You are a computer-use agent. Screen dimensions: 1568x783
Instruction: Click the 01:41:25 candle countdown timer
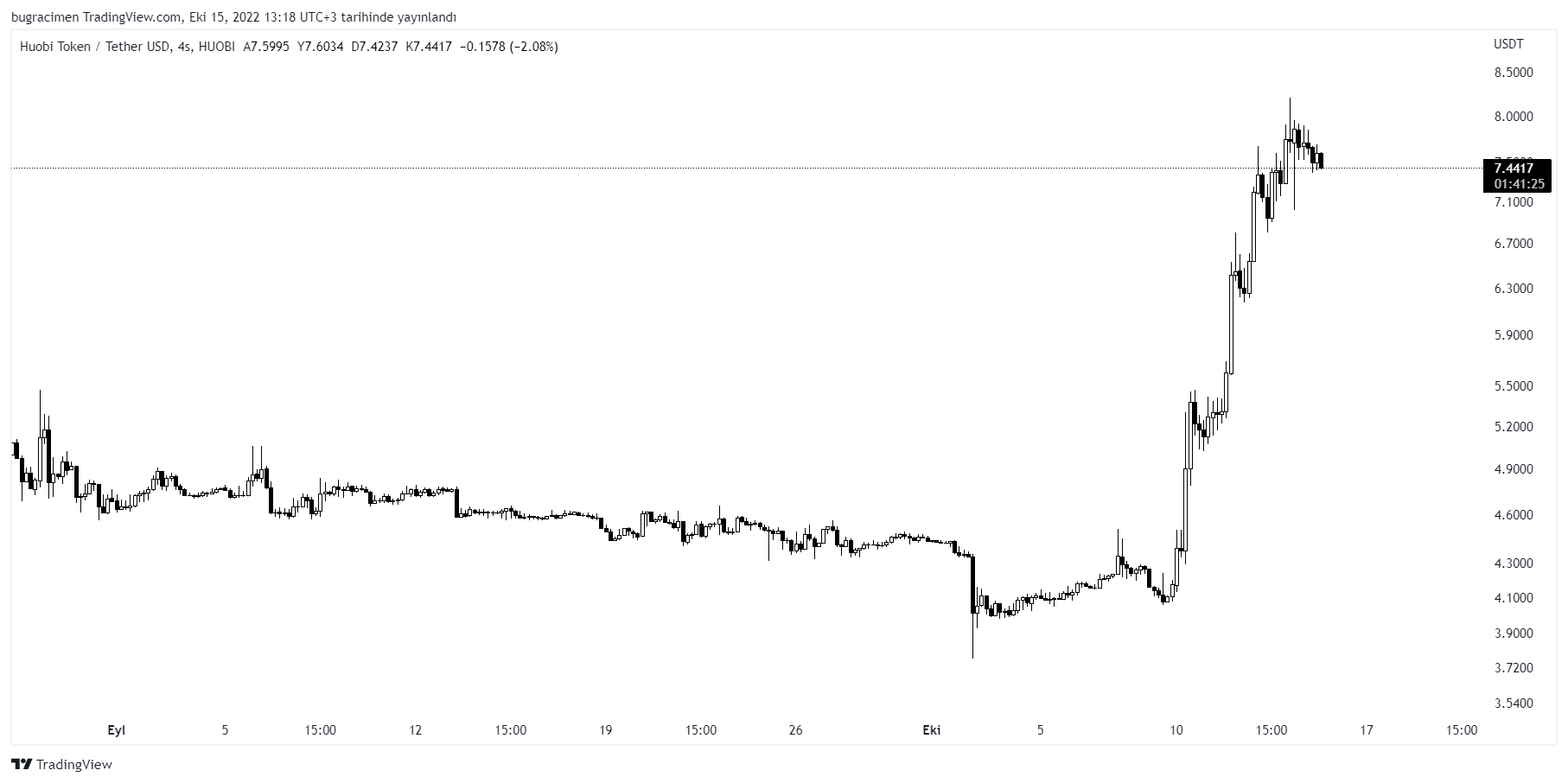click(1519, 184)
